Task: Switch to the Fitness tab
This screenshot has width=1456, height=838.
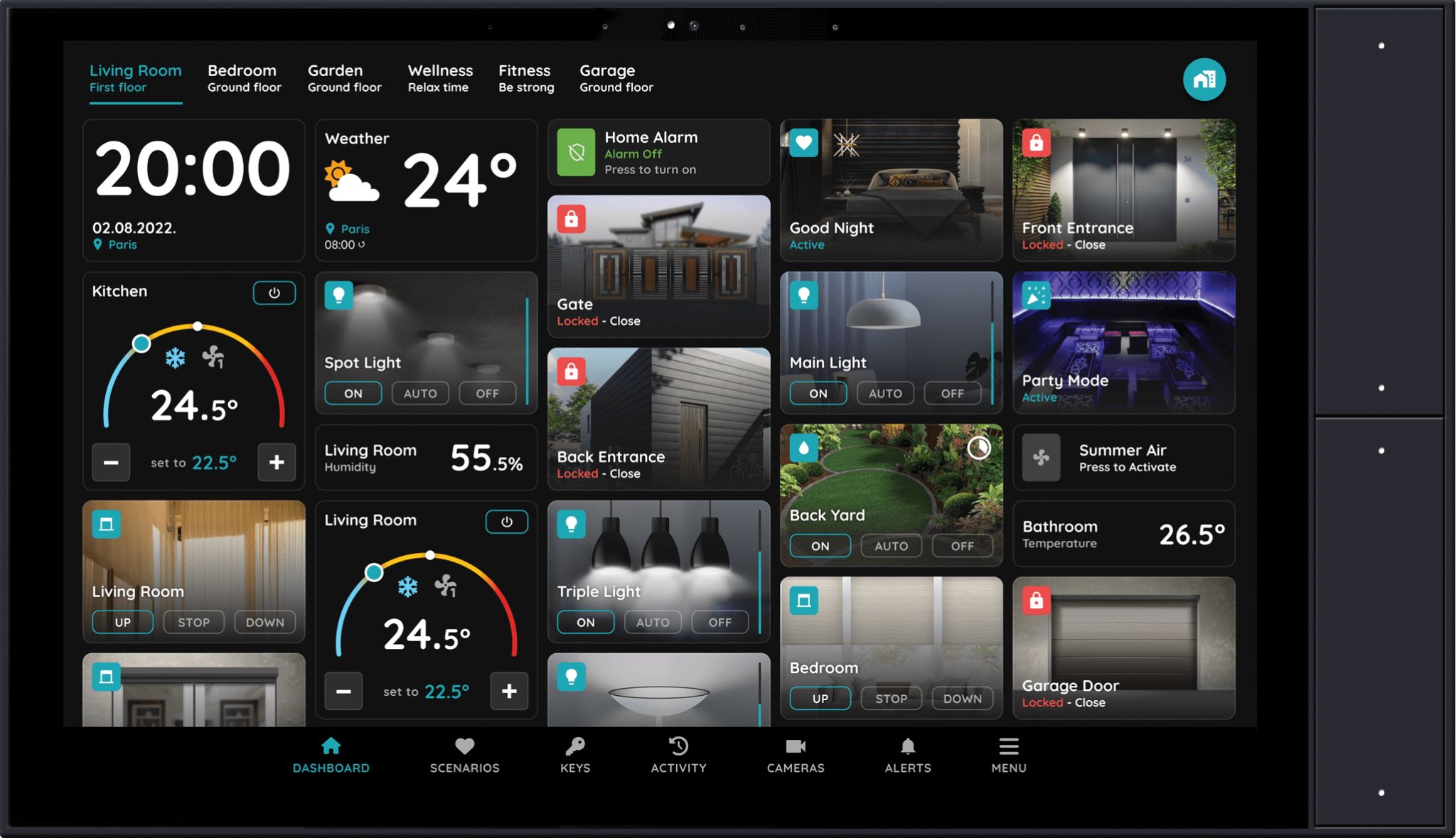Action: [526, 78]
